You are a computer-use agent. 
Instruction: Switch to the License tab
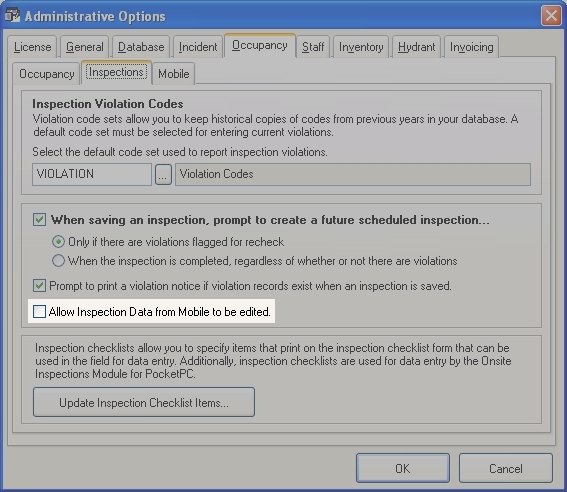32,47
